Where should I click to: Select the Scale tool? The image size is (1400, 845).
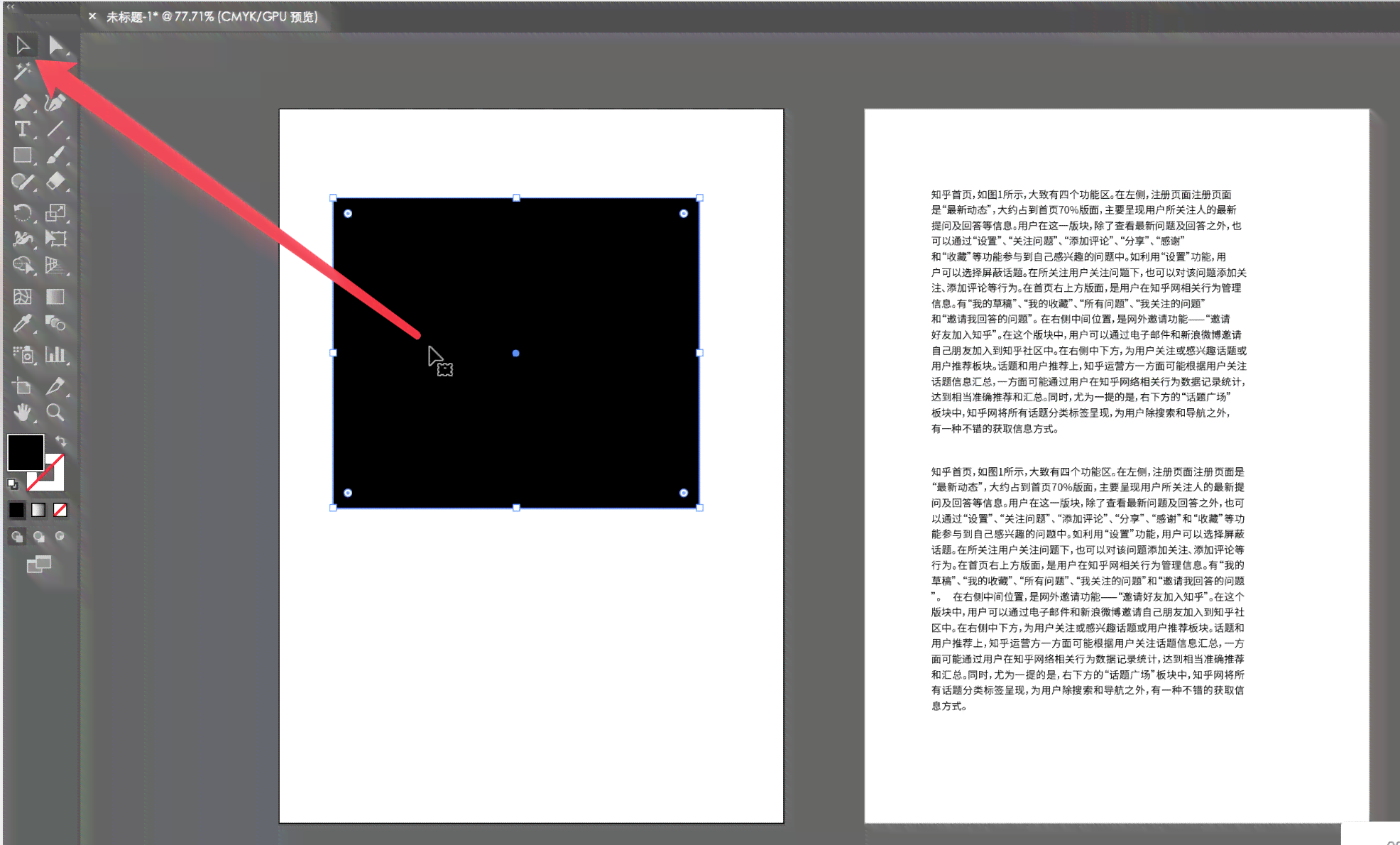click(55, 212)
